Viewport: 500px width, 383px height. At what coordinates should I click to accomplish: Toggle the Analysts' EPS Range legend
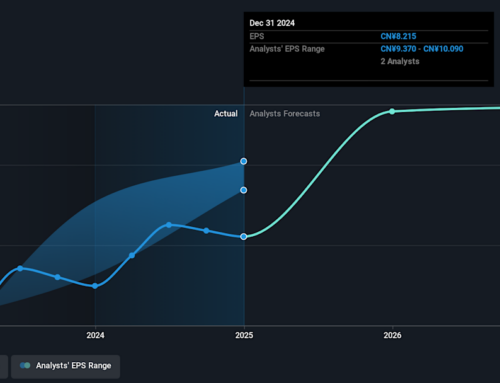(65, 366)
